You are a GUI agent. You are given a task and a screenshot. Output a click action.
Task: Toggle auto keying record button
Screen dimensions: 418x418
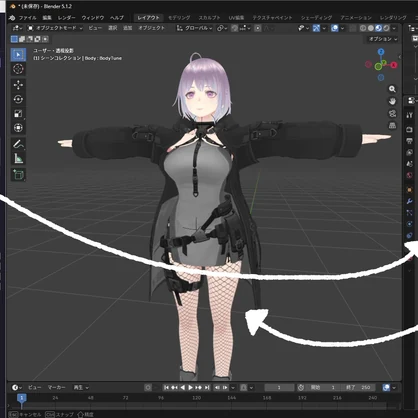[148, 387]
